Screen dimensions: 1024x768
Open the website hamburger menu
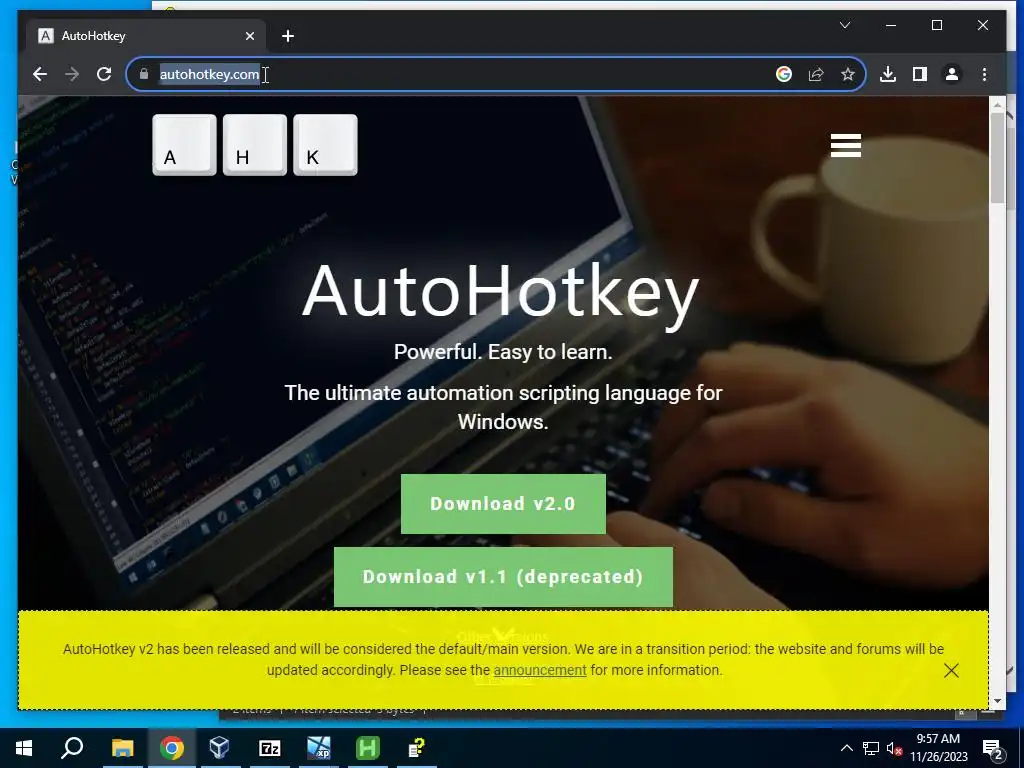[846, 145]
